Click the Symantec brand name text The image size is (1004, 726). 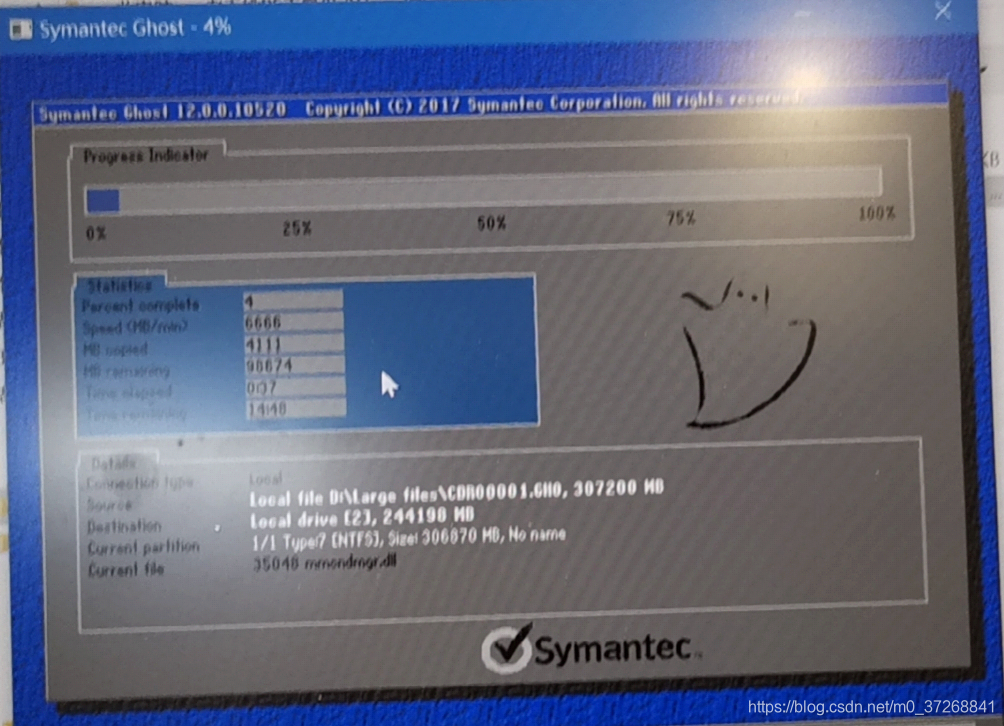613,649
